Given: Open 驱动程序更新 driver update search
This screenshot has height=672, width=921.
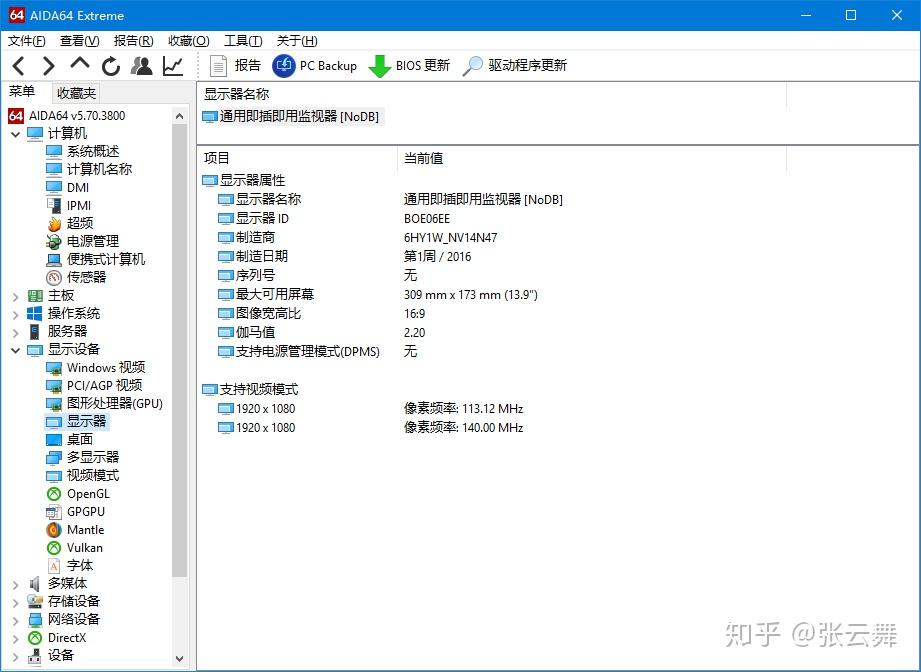Looking at the screenshot, I should pos(521,66).
